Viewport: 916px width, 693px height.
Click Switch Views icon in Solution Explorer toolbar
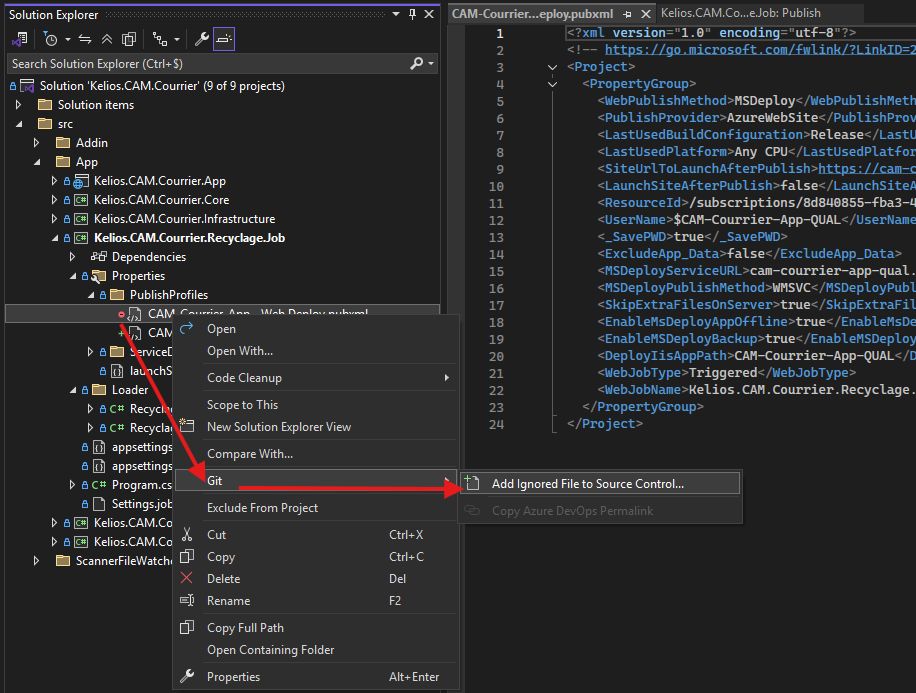[x=19, y=39]
